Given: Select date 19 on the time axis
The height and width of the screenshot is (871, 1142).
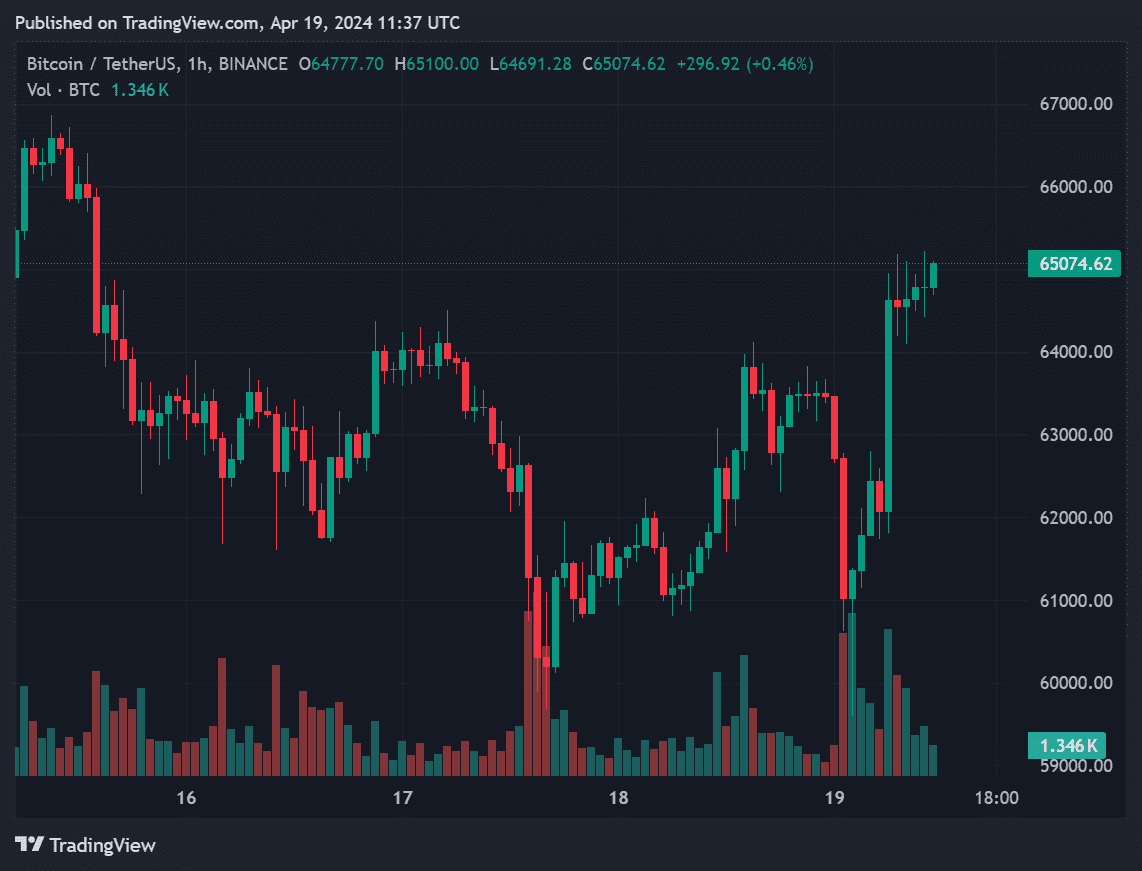Looking at the screenshot, I should (x=834, y=798).
